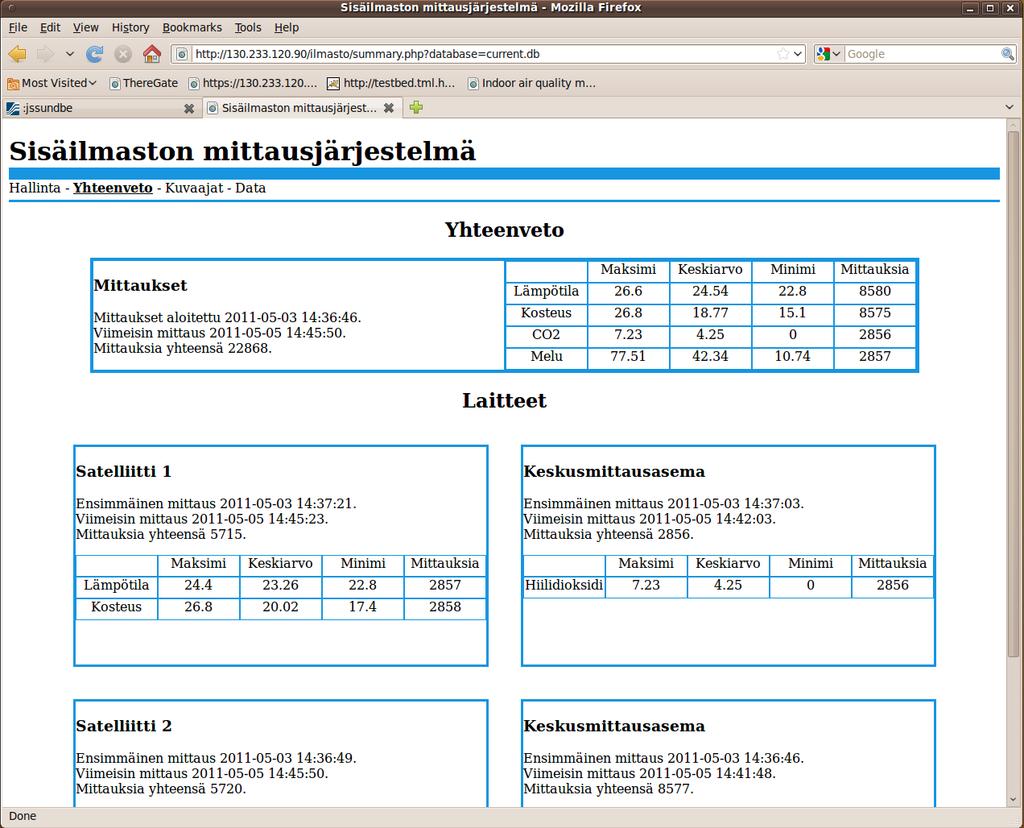Select the Hiilidioksidi row label
This screenshot has height=828, width=1024.
click(x=564, y=585)
